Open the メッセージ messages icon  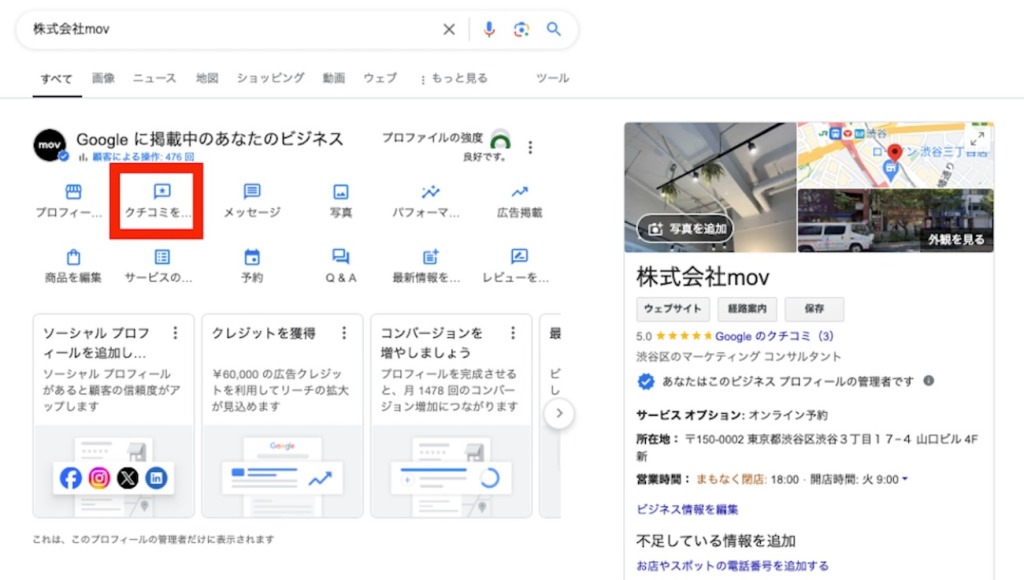pyautogui.click(x=252, y=192)
